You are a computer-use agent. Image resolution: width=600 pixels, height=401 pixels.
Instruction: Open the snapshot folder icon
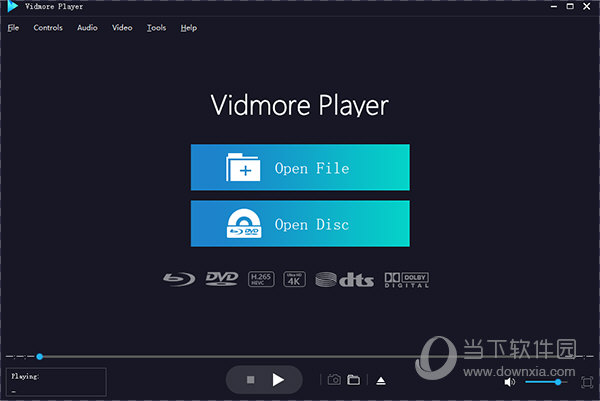click(x=353, y=380)
